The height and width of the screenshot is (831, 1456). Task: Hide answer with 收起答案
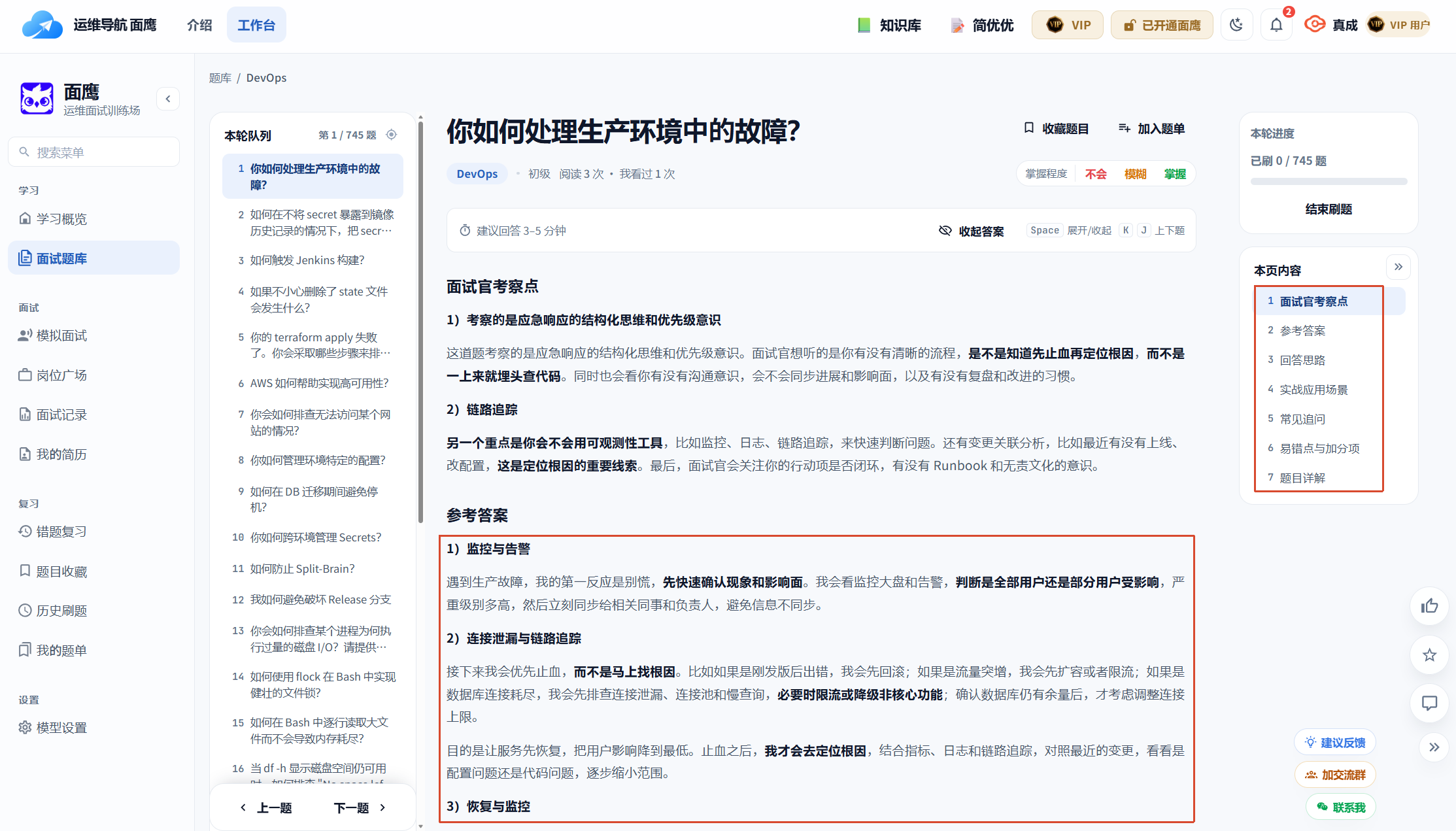click(x=972, y=231)
